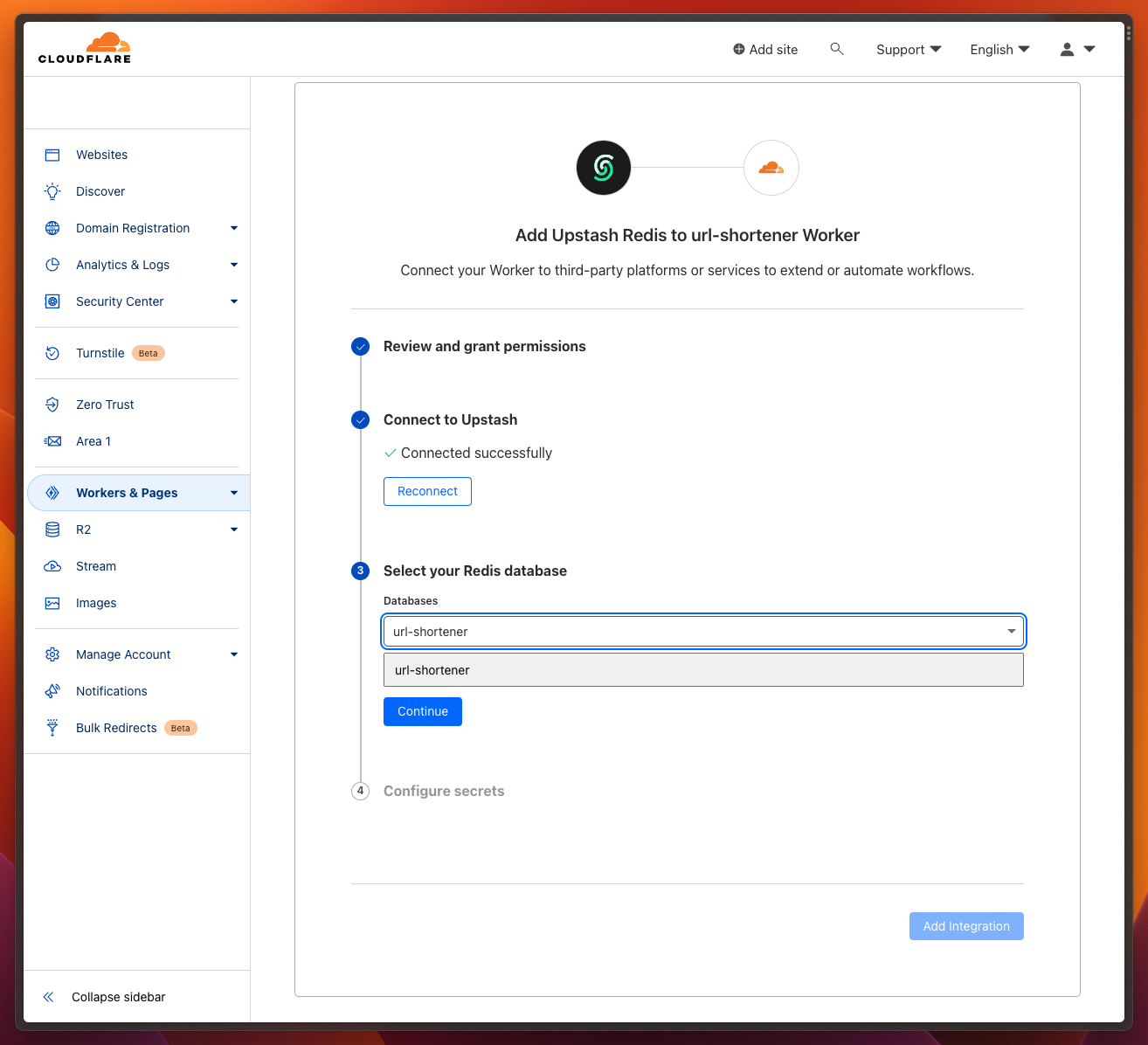This screenshot has height=1045, width=1148.
Task: Open the English language dropdown
Action: (999, 49)
